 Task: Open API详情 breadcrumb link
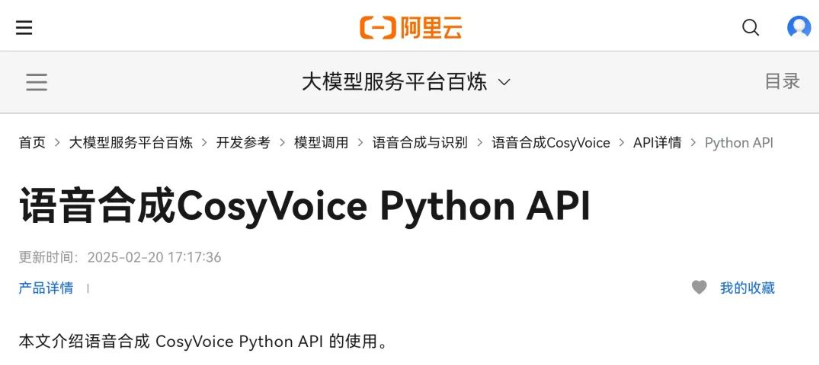coord(657,143)
